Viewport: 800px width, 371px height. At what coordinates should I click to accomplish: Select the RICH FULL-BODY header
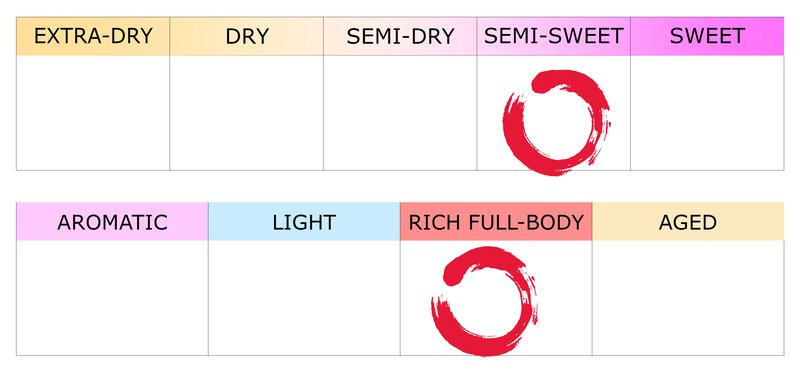click(496, 221)
